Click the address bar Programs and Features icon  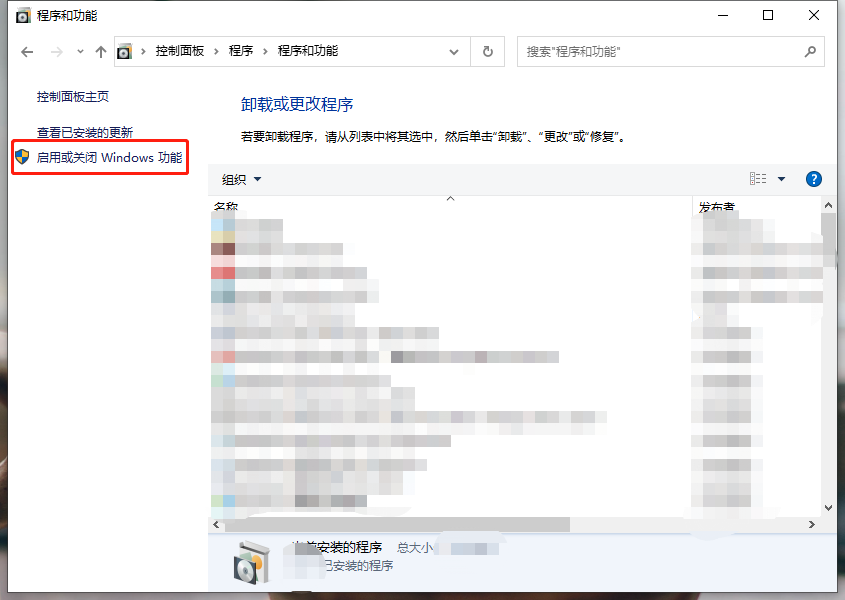[125, 51]
